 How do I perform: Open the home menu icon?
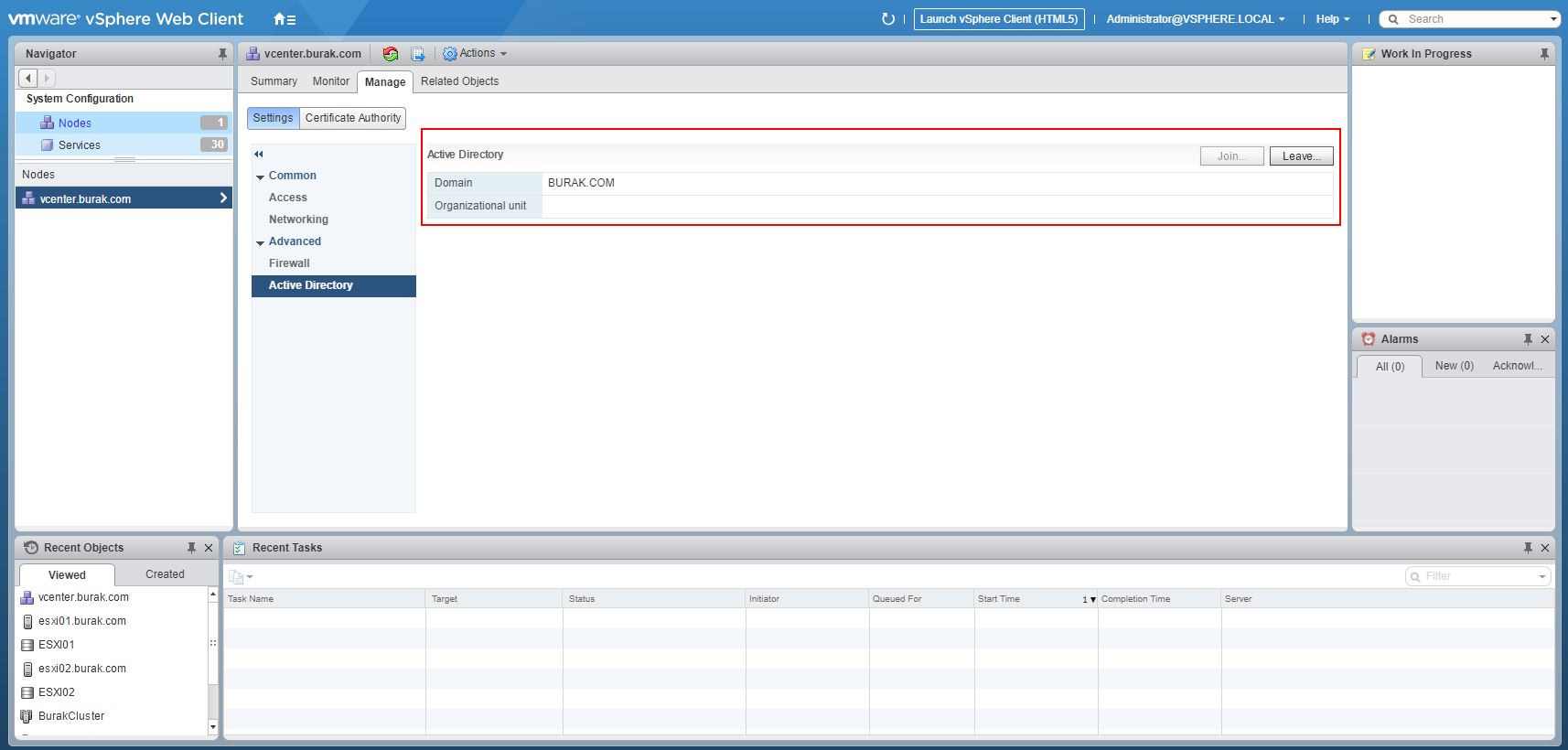pyautogui.click(x=285, y=18)
